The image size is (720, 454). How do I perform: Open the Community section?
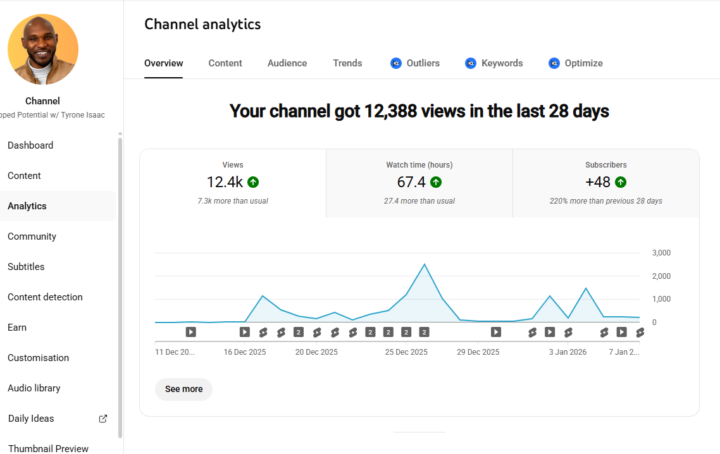coord(32,236)
